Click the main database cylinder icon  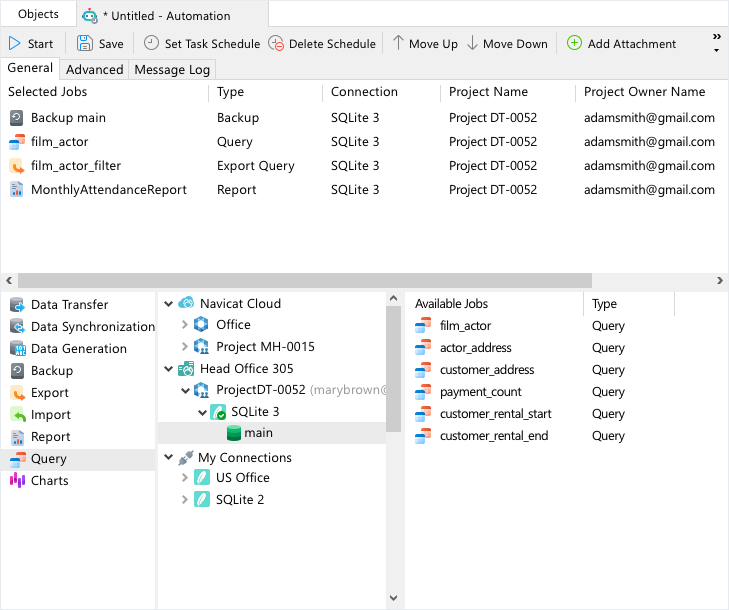(233, 433)
